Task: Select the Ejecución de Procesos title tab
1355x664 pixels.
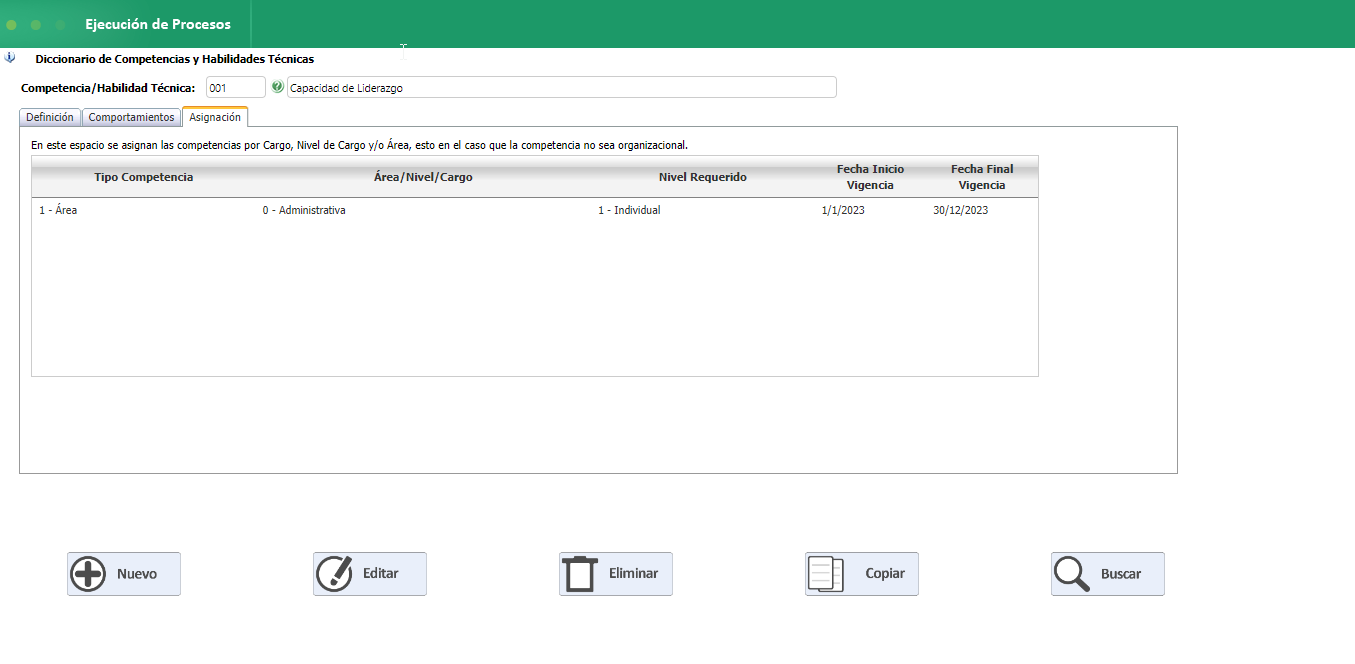Action: (157, 24)
